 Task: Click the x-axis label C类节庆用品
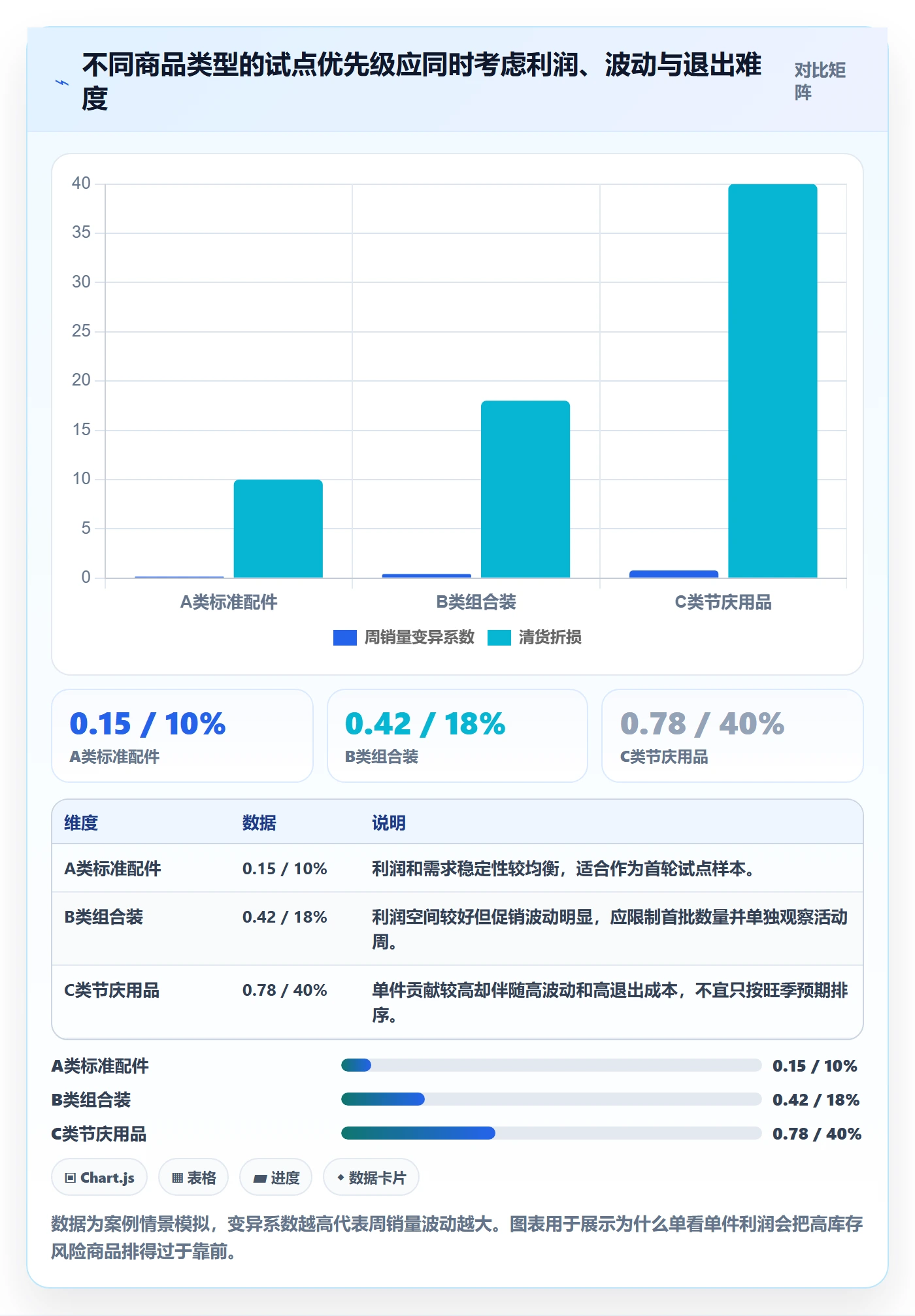723,602
